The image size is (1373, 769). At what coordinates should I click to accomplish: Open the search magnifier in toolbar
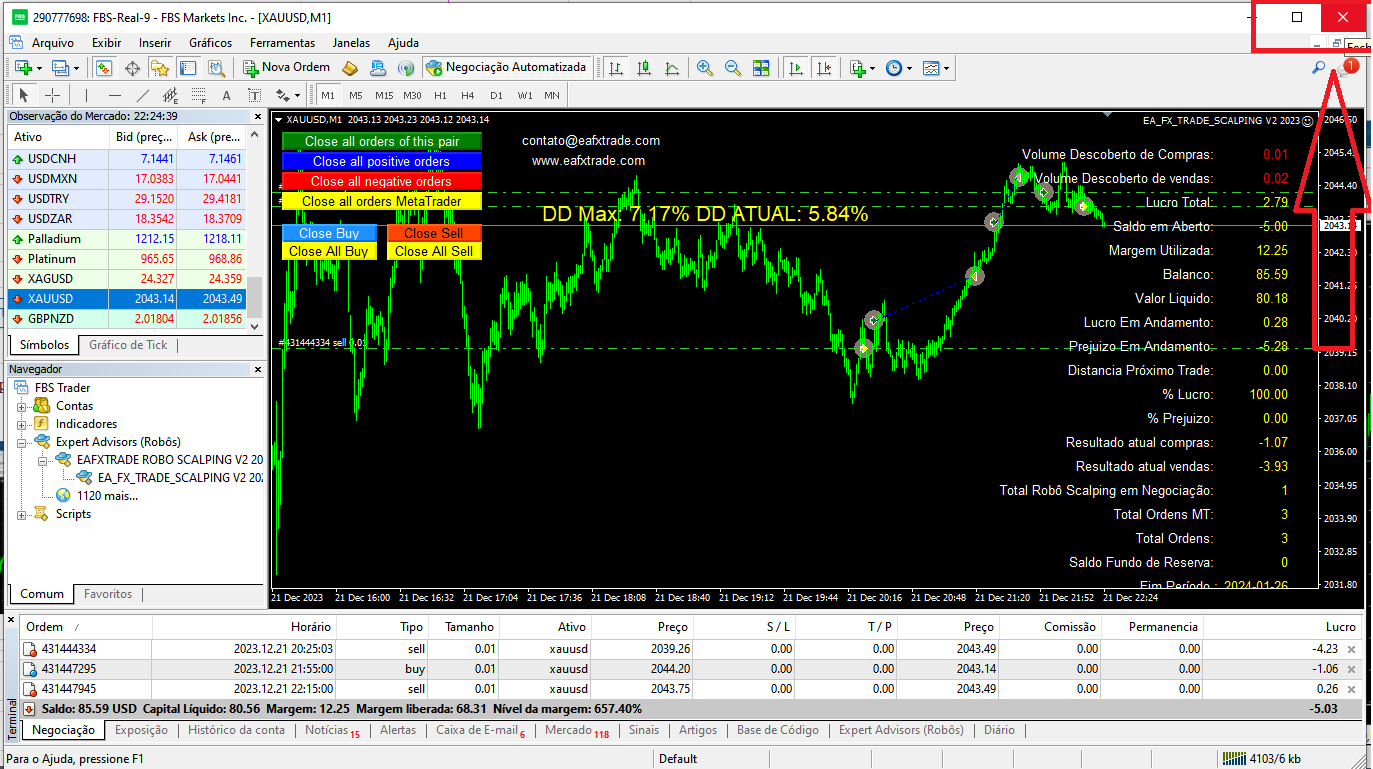1319,68
